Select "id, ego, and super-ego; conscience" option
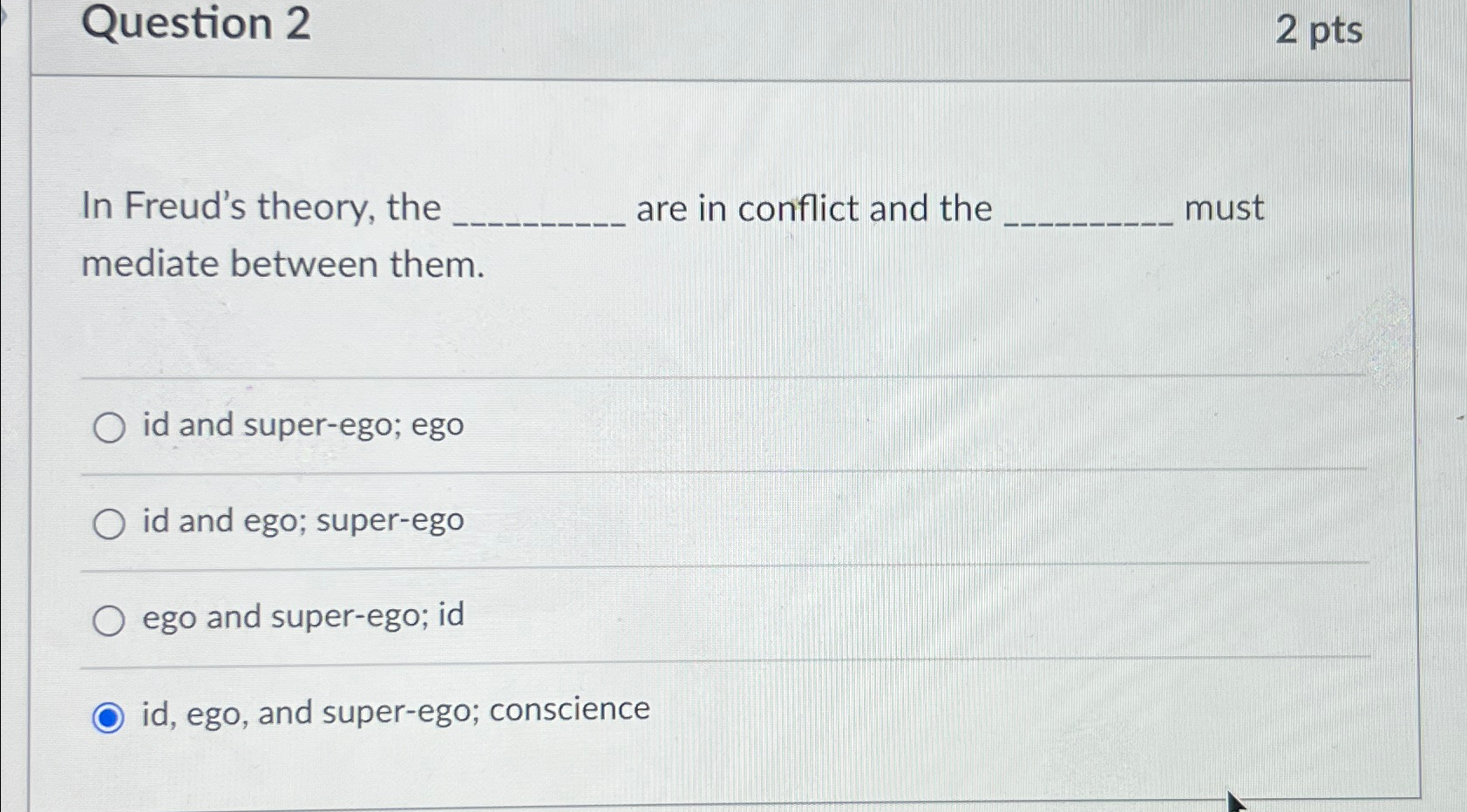Screen dimensions: 1467x812 click(108, 716)
